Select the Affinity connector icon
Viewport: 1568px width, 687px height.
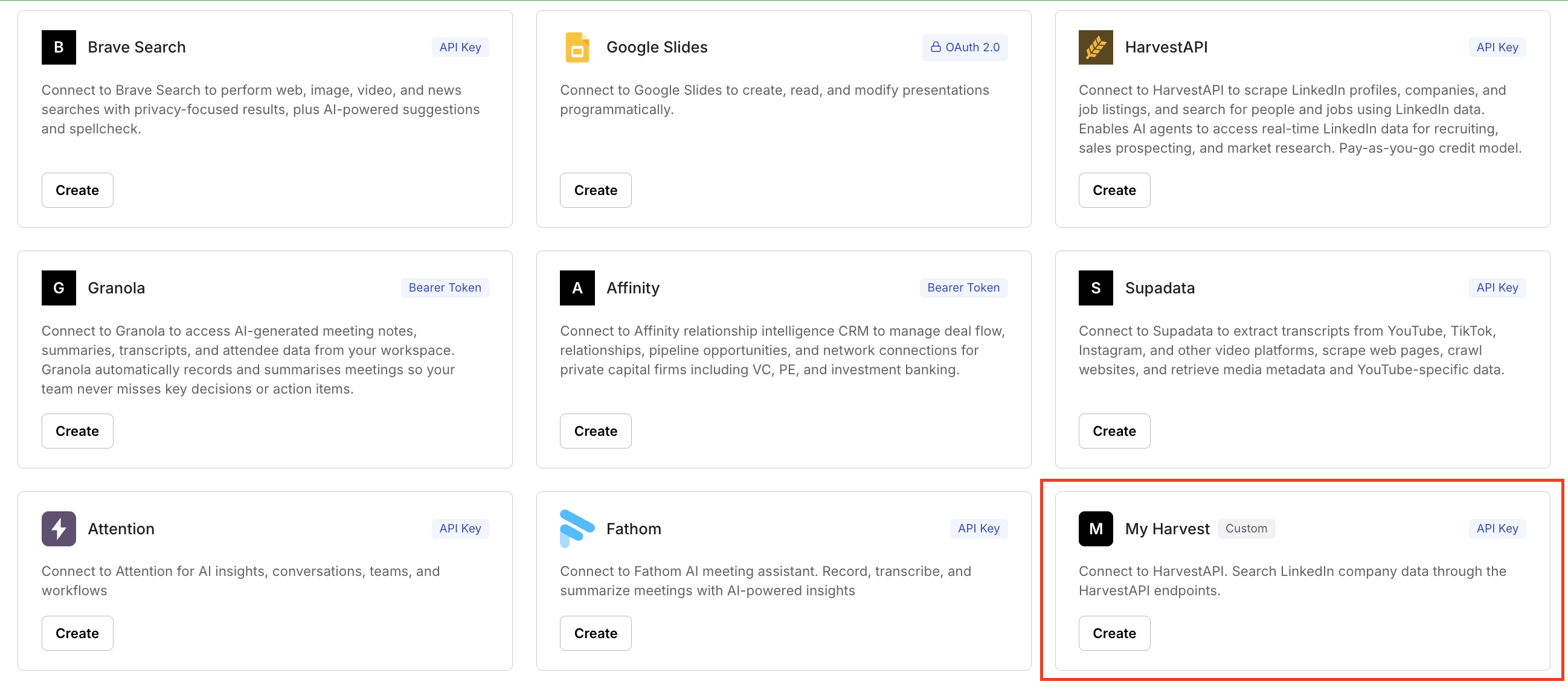pos(576,288)
